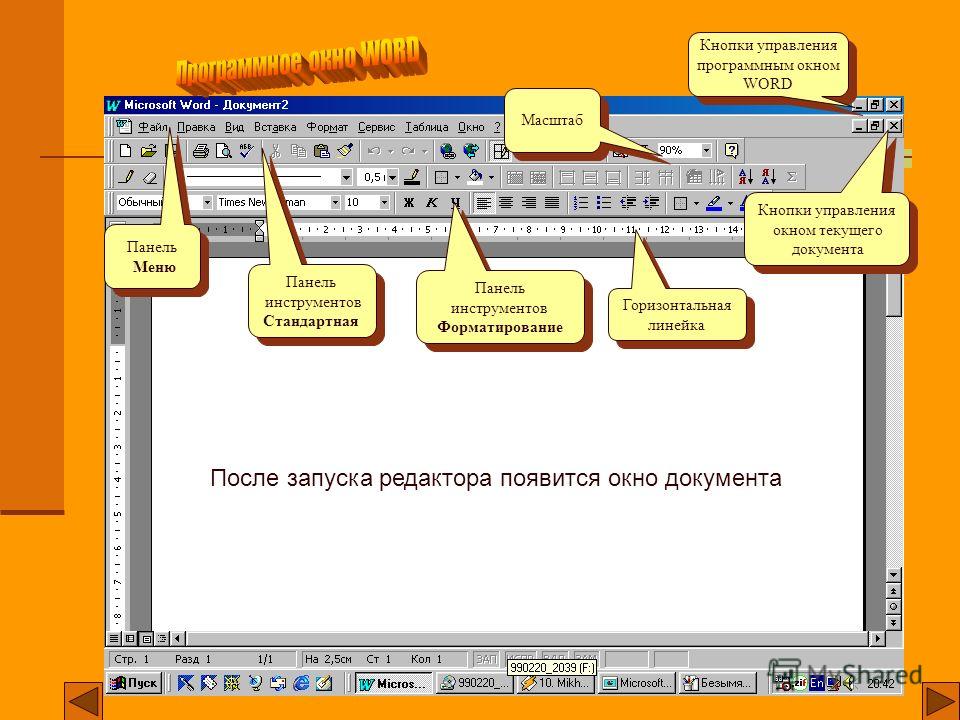
Task: Sort descending with the Я-А arrow
Action: click(769, 177)
